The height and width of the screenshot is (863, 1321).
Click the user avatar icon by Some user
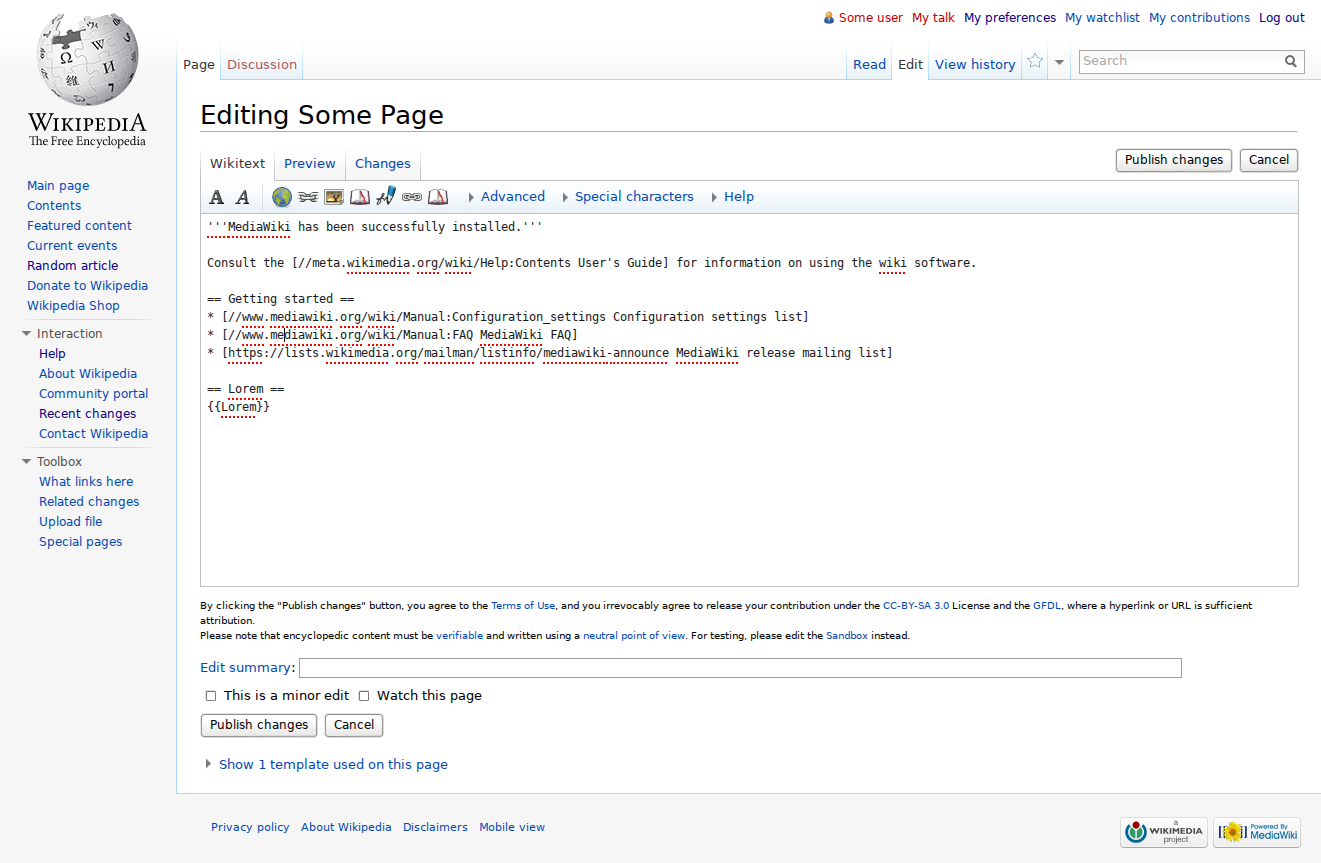[x=828, y=18]
